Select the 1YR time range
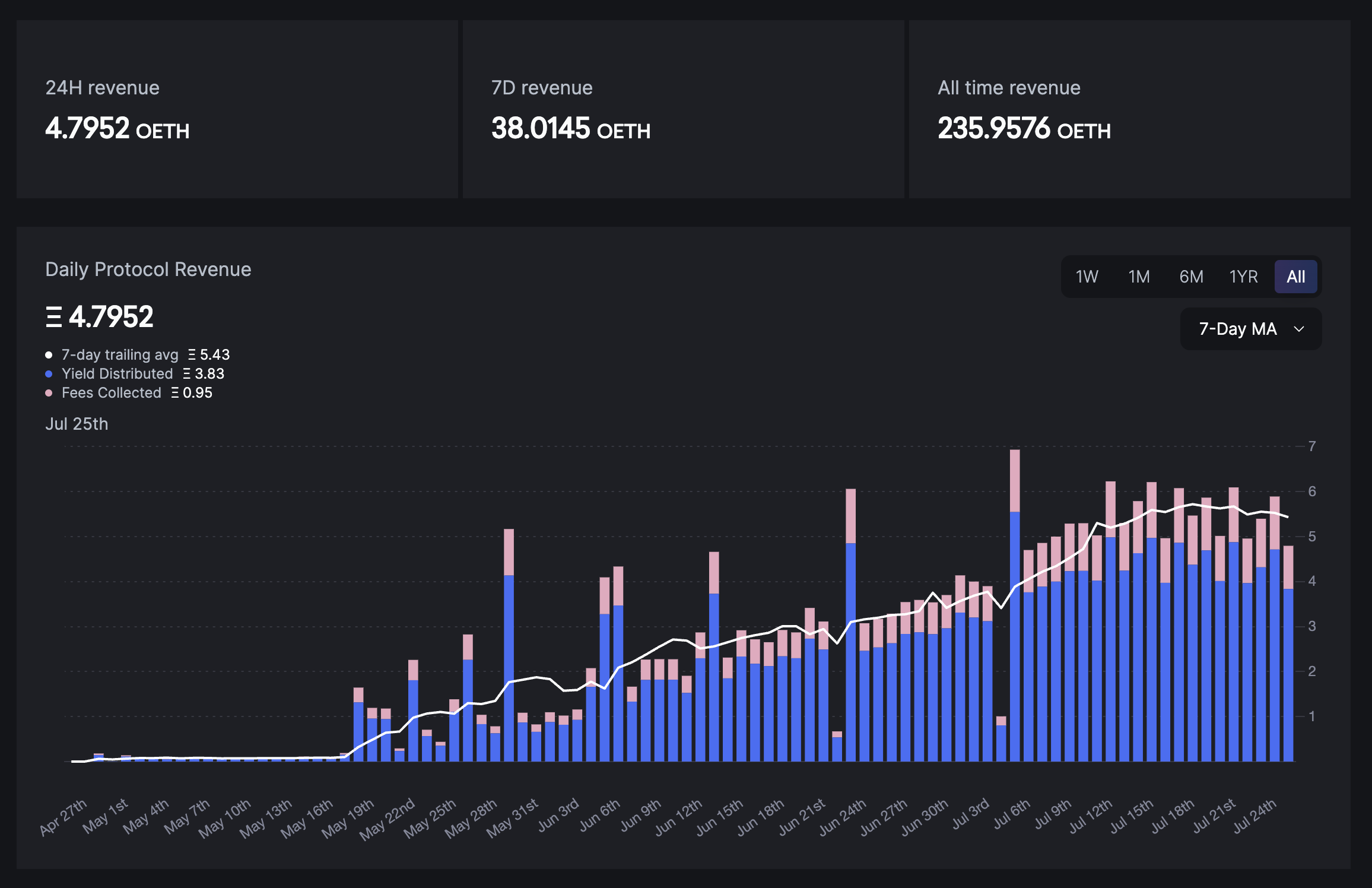Viewport: 1372px width, 888px height. (1243, 276)
